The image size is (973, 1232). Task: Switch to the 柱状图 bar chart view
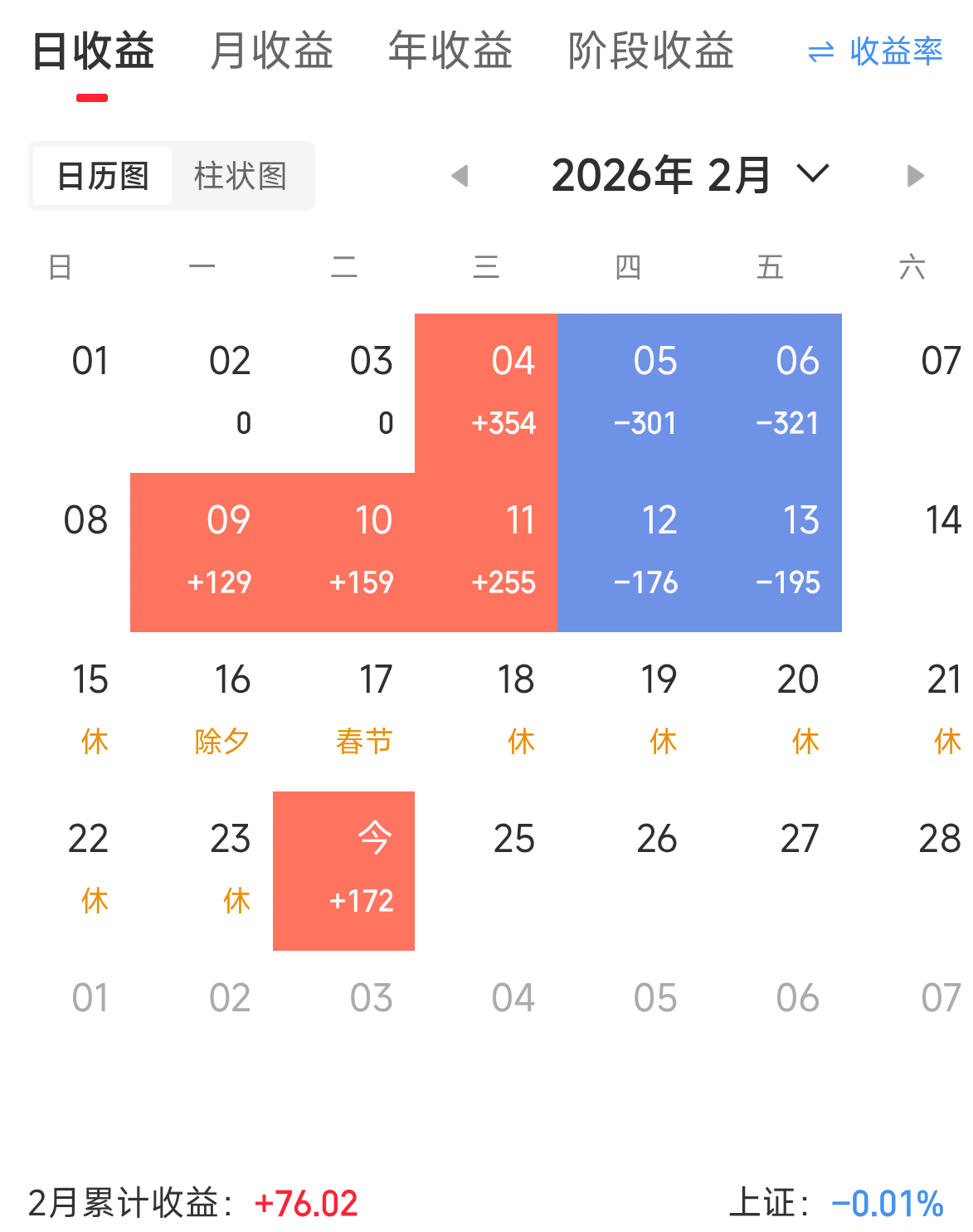click(x=241, y=176)
